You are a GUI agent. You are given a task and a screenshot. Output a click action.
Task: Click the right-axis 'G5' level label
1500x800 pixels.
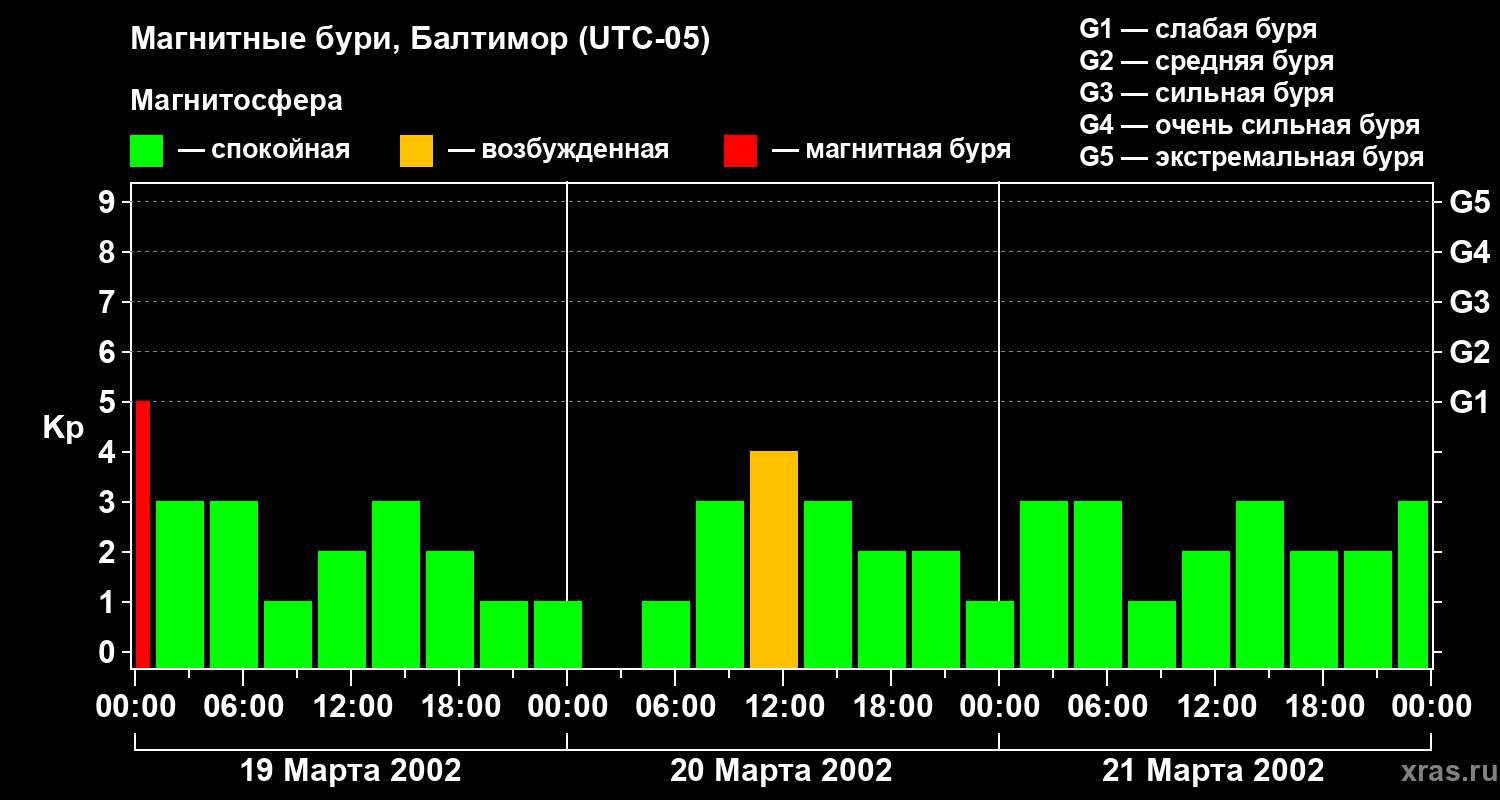pyautogui.click(x=1469, y=202)
